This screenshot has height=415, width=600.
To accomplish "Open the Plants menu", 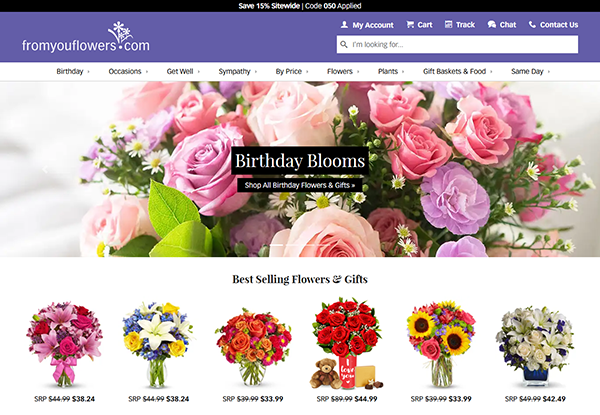I will click(x=388, y=71).
